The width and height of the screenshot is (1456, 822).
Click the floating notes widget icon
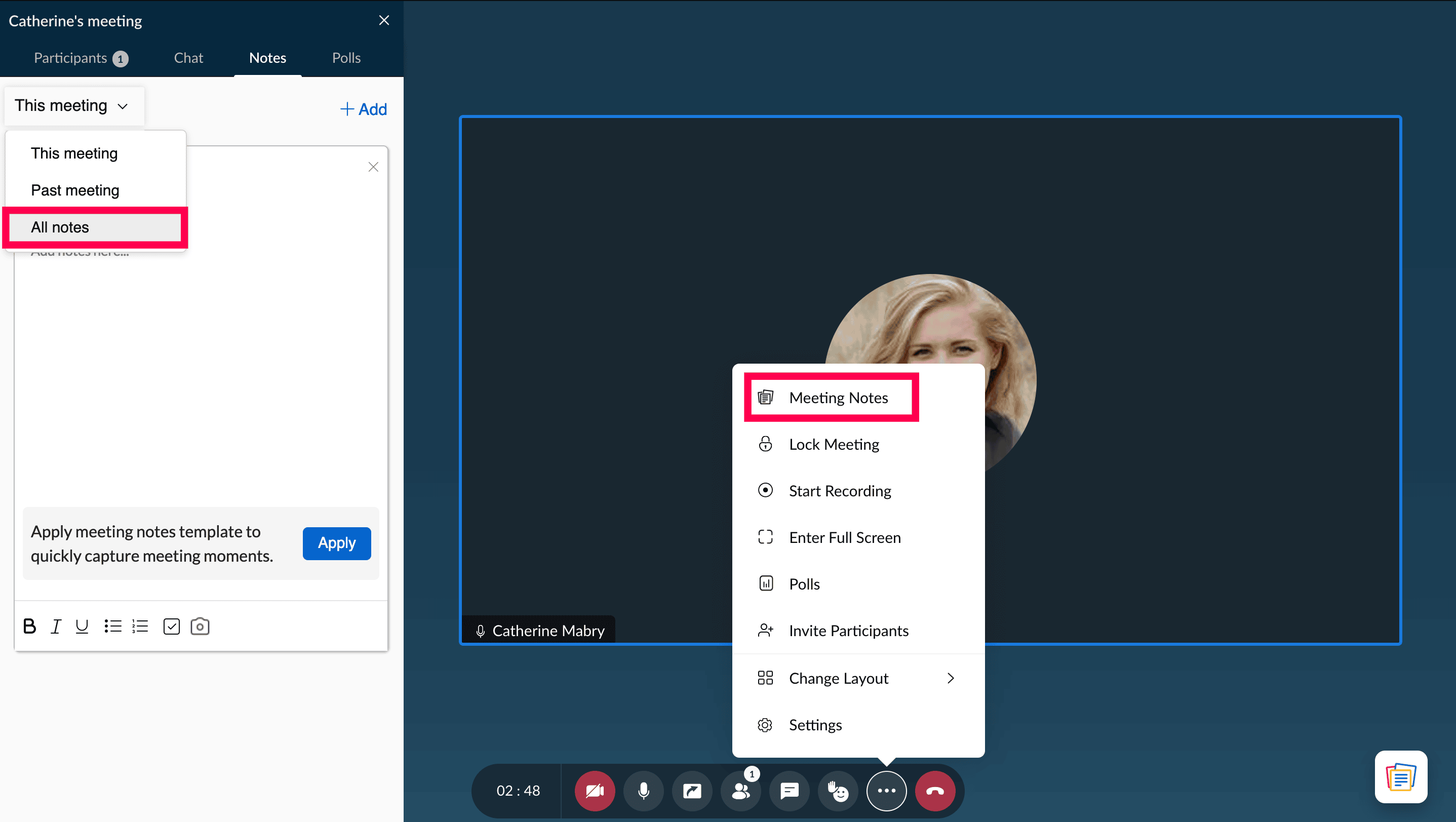point(1401,777)
